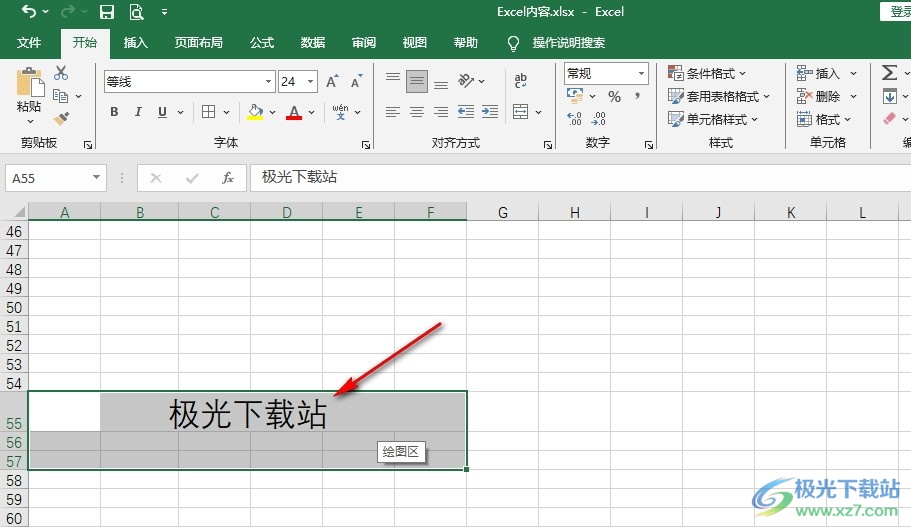The width and height of the screenshot is (911, 527).
Task: Click the Comma Style icon
Action: 637,96
